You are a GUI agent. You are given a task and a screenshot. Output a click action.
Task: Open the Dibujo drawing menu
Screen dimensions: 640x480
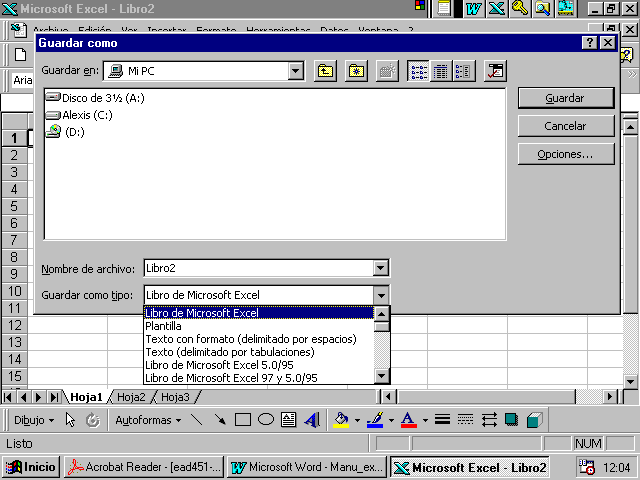pos(34,420)
